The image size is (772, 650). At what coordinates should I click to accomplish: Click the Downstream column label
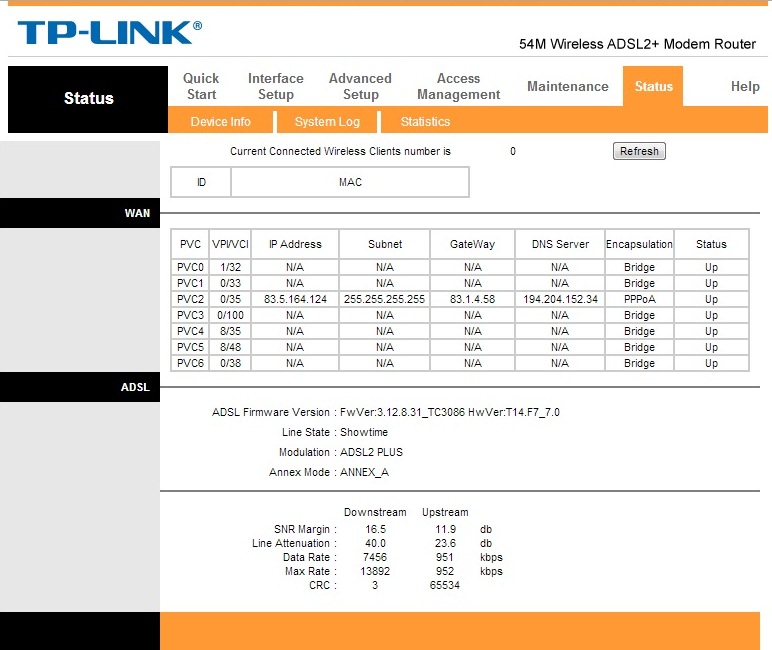tap(375, 512)
